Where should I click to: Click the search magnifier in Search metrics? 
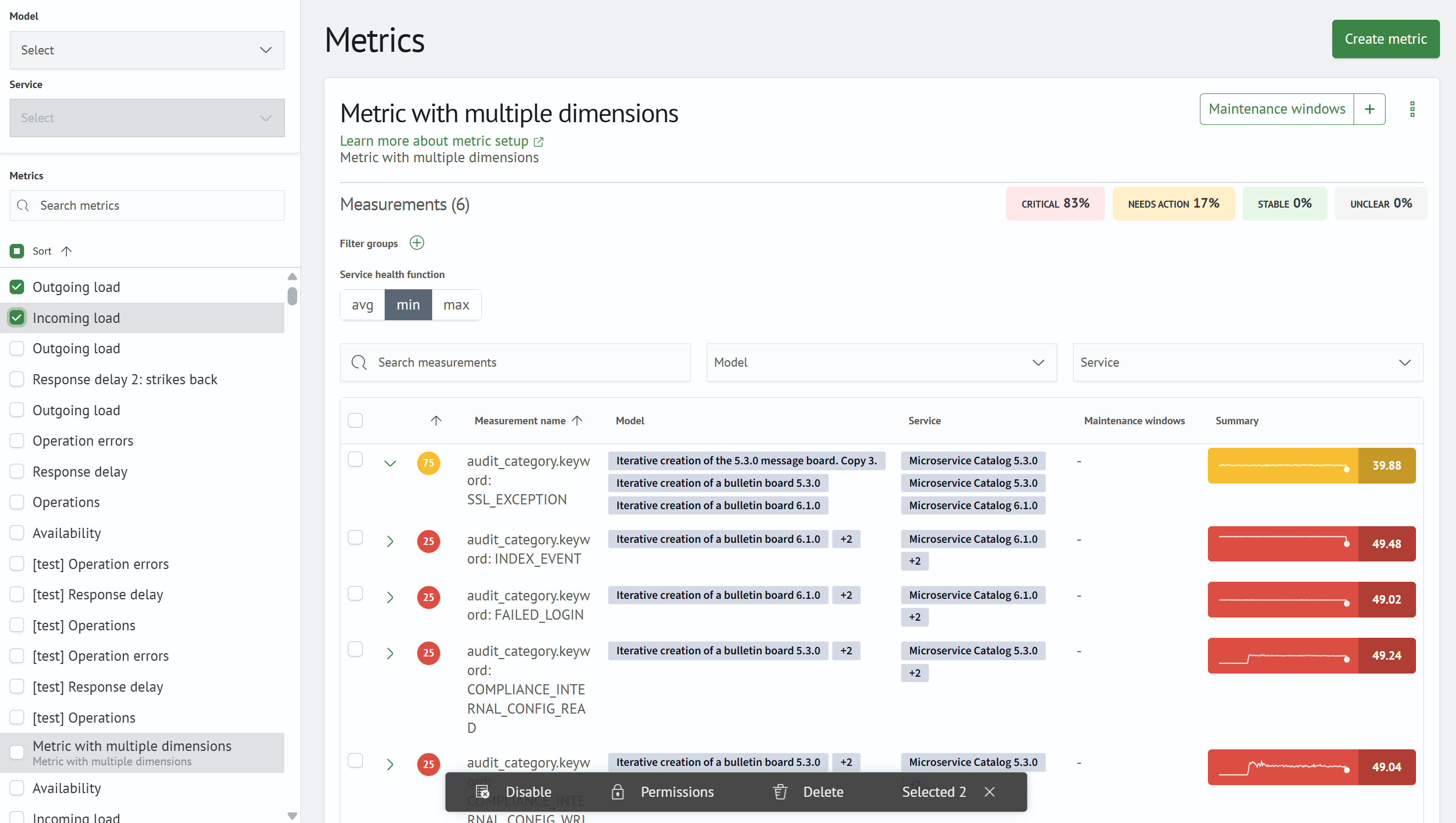[x=23, y=205]
